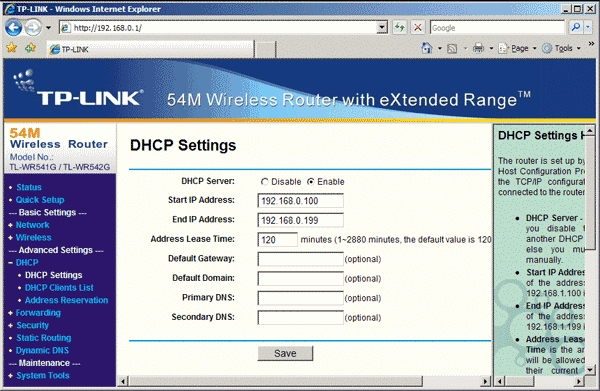The image size is (600, 391).
Task: Click the Google search box
Action: tap(497, 28)
